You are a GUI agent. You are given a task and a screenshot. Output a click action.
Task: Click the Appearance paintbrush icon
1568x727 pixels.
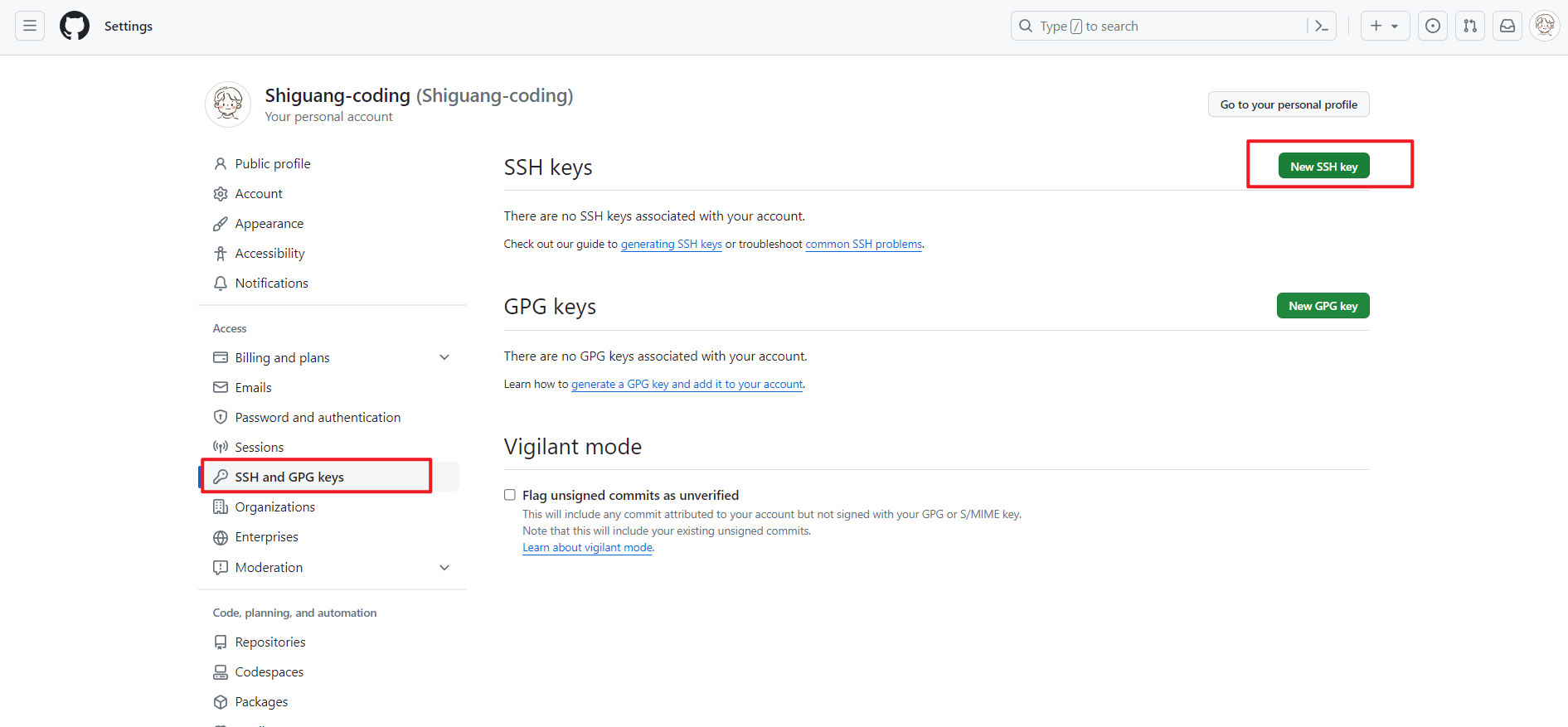(221, 224)
